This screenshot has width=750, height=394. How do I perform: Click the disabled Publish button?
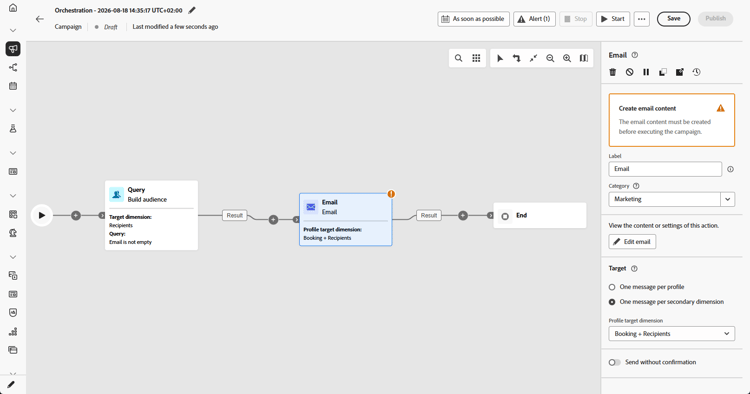click(716, 19)
